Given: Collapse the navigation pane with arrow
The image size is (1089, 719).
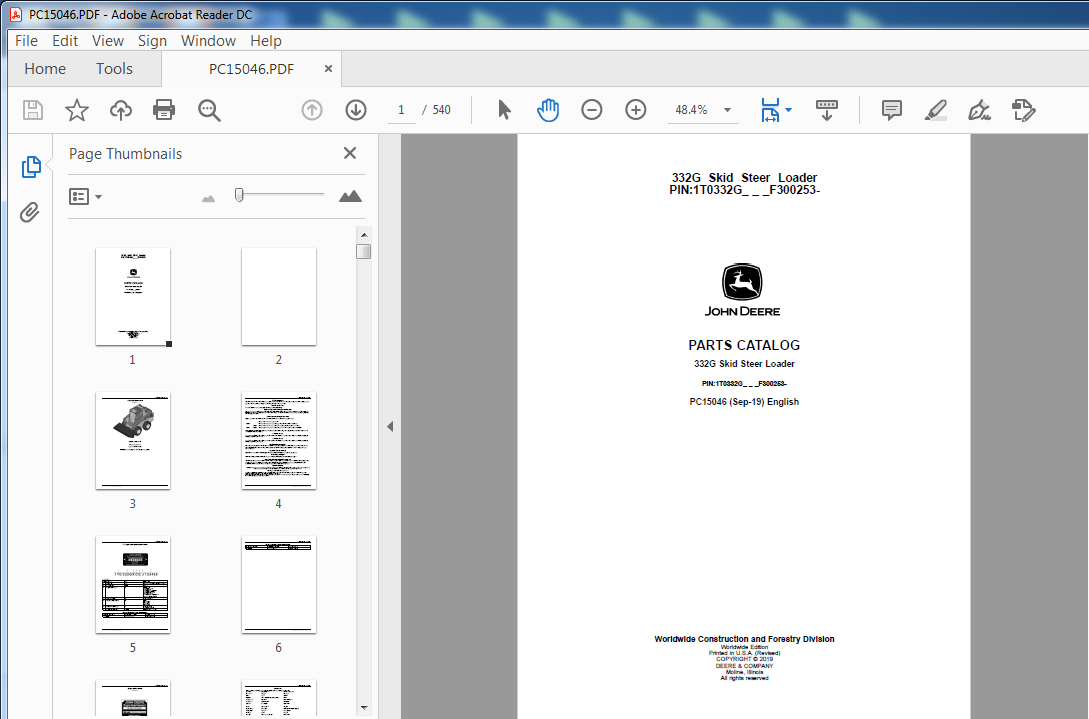Looking at the screenshot, I should pos(390,426).
